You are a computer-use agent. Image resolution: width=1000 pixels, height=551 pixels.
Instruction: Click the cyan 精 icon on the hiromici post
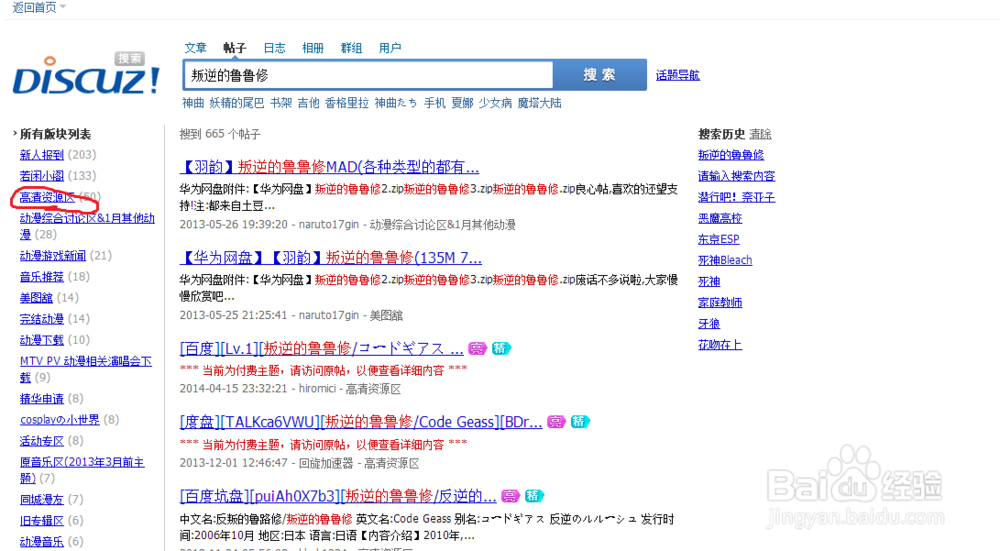(501, 348)
